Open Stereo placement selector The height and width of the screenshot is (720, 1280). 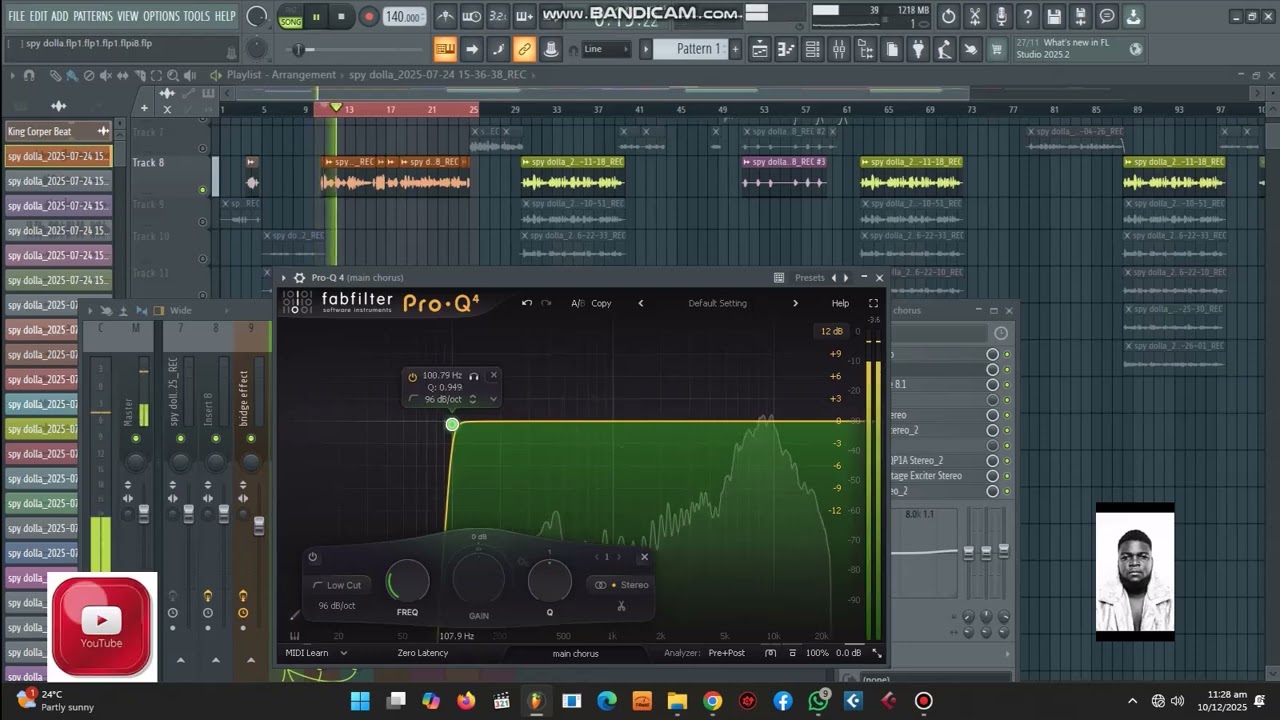[x=621, y=585]
